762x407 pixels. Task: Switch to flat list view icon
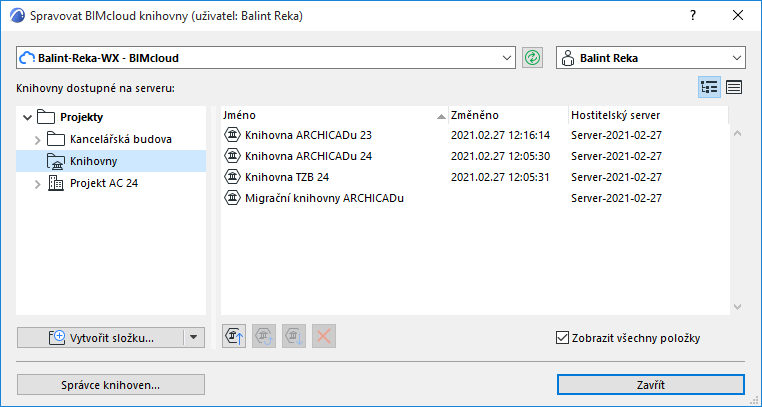tap(734, 87)
